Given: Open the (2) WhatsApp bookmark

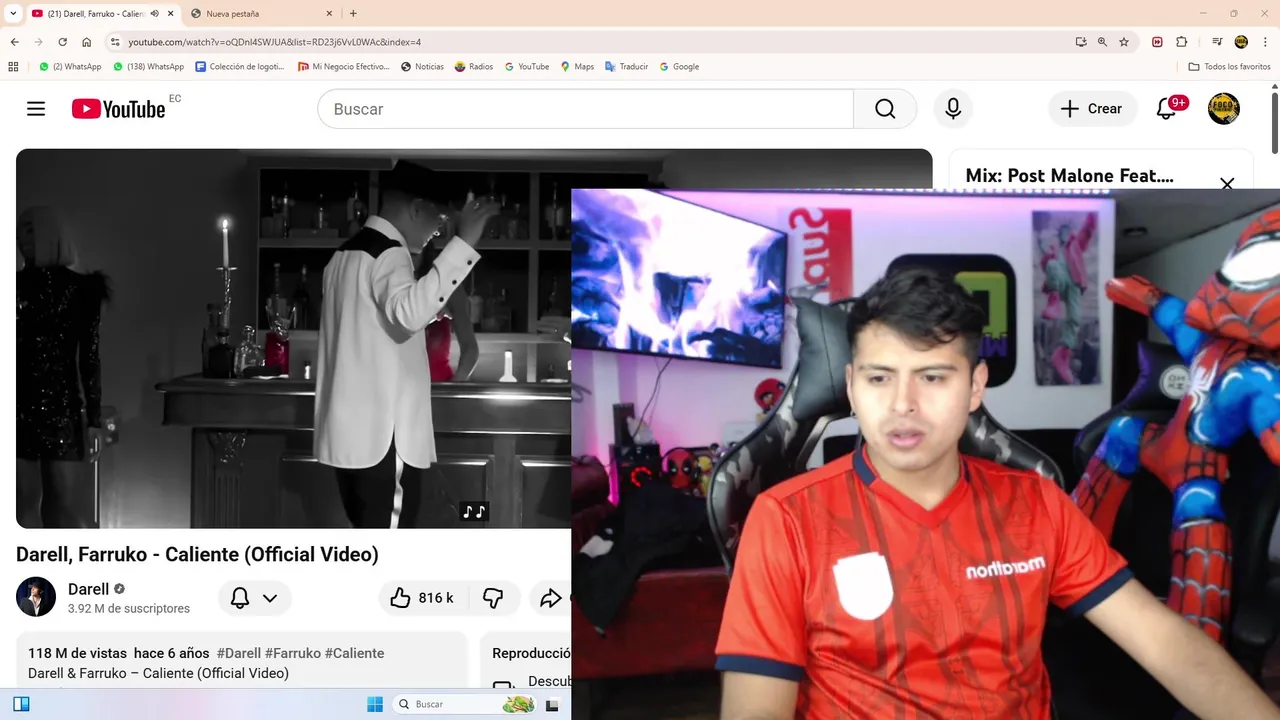Looking at the screenshot, I should (x=70, y=67).
